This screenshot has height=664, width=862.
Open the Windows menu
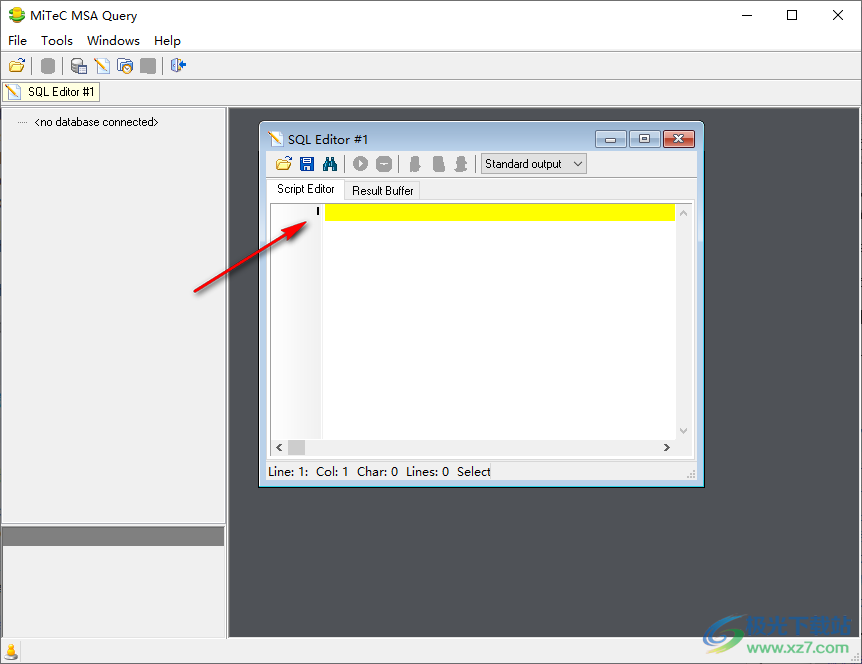113,41
